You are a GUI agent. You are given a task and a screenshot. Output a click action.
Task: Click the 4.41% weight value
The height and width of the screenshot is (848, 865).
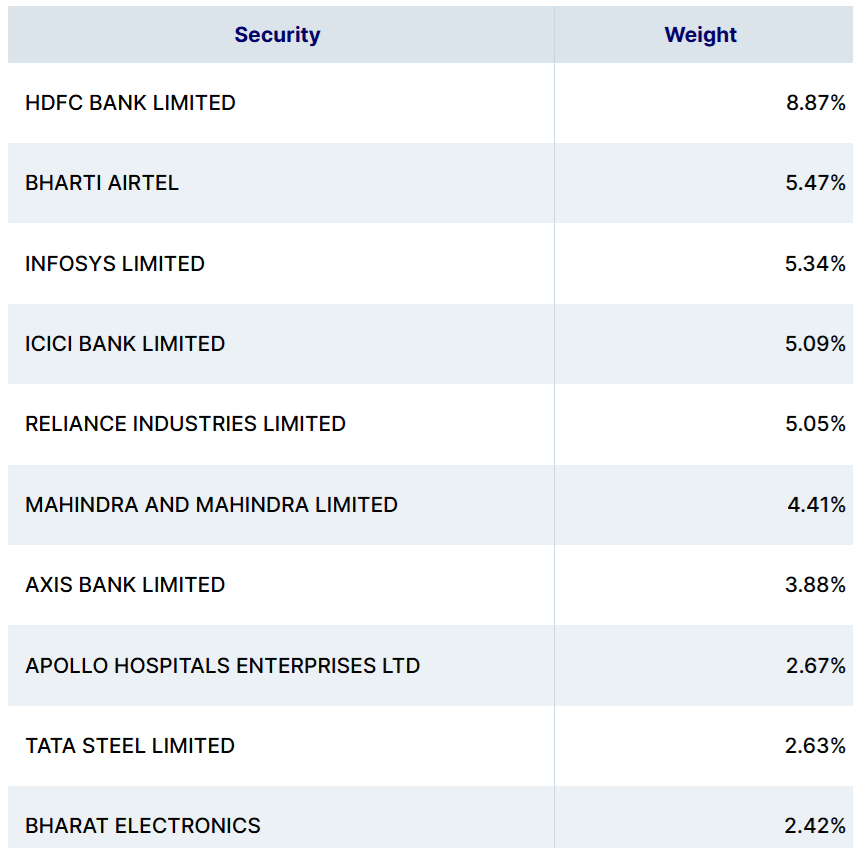(x=816, y=505)
